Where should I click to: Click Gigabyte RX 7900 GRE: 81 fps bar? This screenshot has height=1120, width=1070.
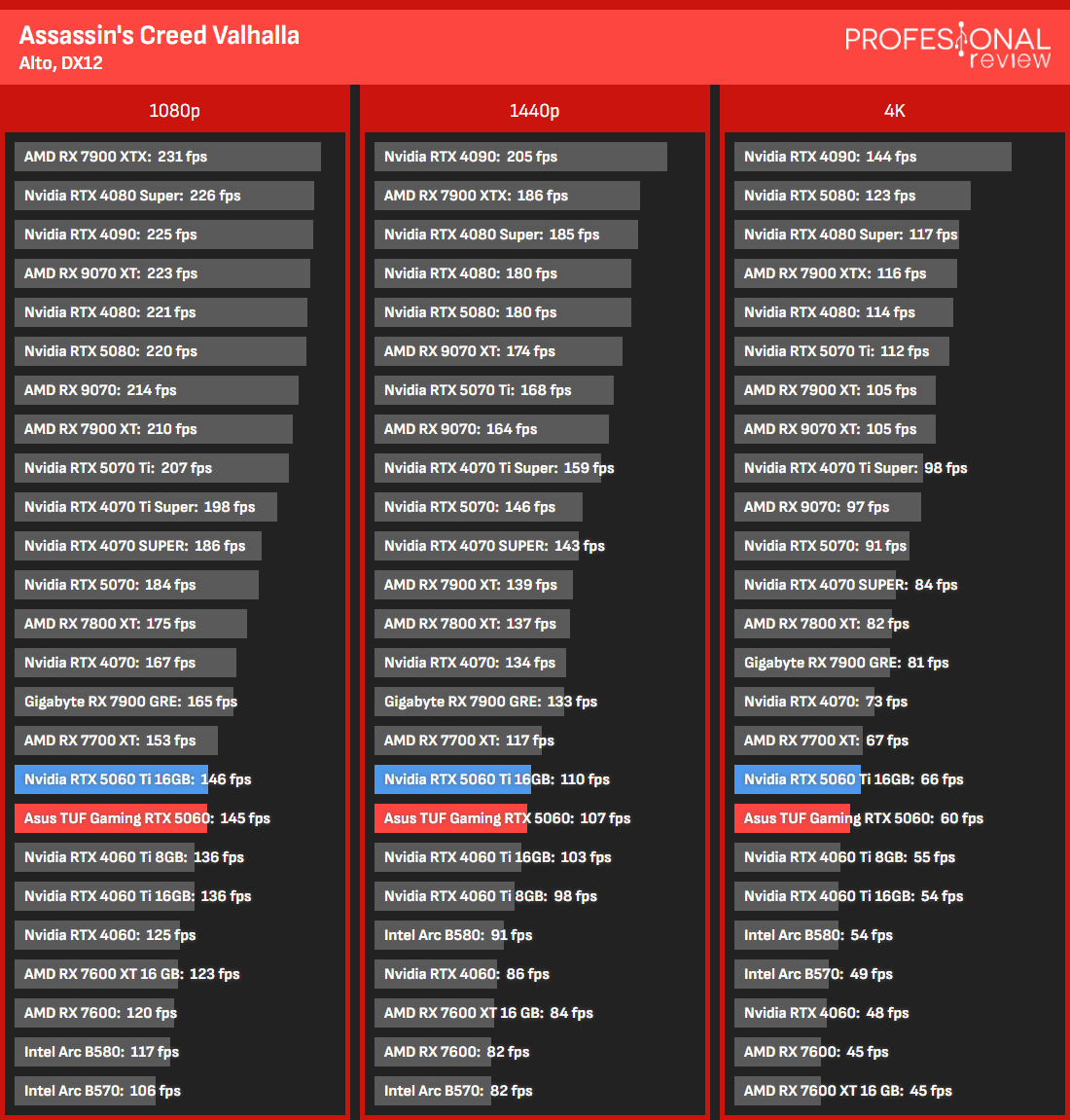[811, 663]
